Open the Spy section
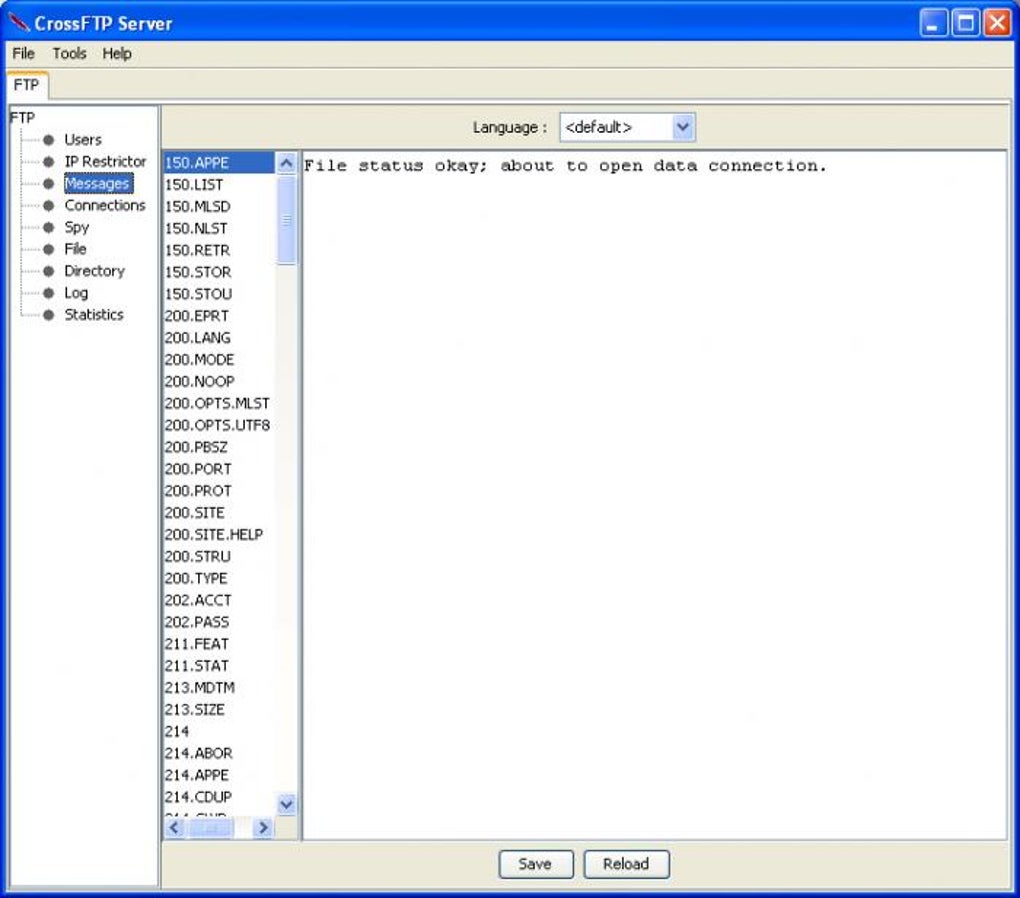Viewport: 1020px width, 898px height. [76, 227]
